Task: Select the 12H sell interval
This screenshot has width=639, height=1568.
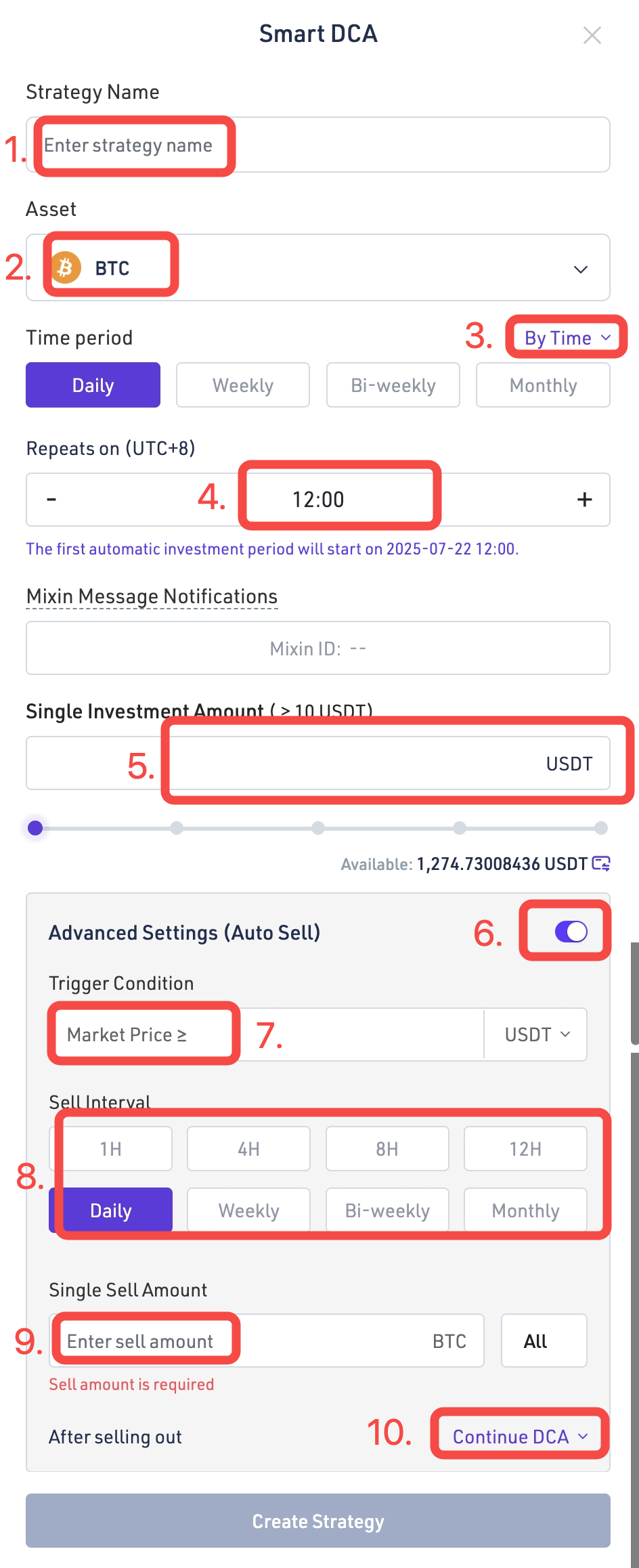Action: [525, 1149]
